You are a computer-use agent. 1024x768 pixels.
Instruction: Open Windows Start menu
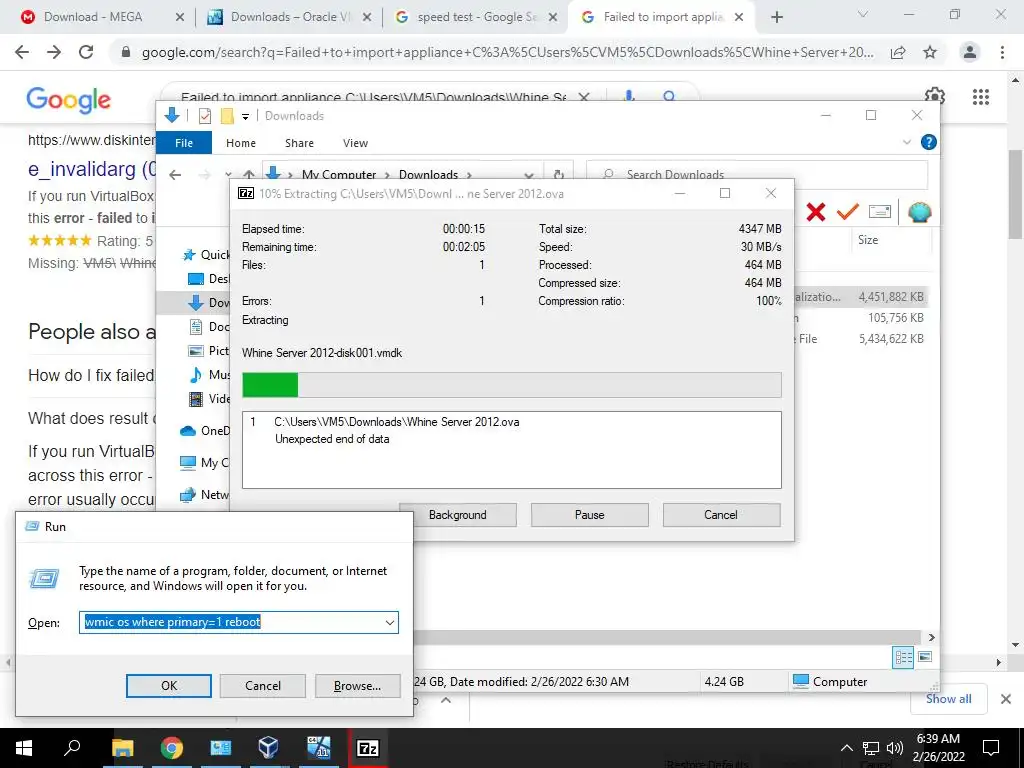coord(24,748)
